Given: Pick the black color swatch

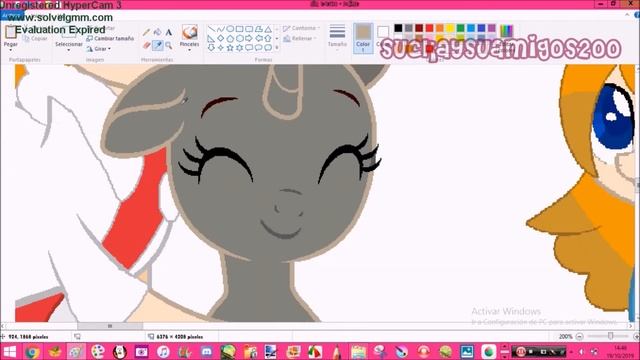Looking at the screenshot, I should tap(398, 28).
